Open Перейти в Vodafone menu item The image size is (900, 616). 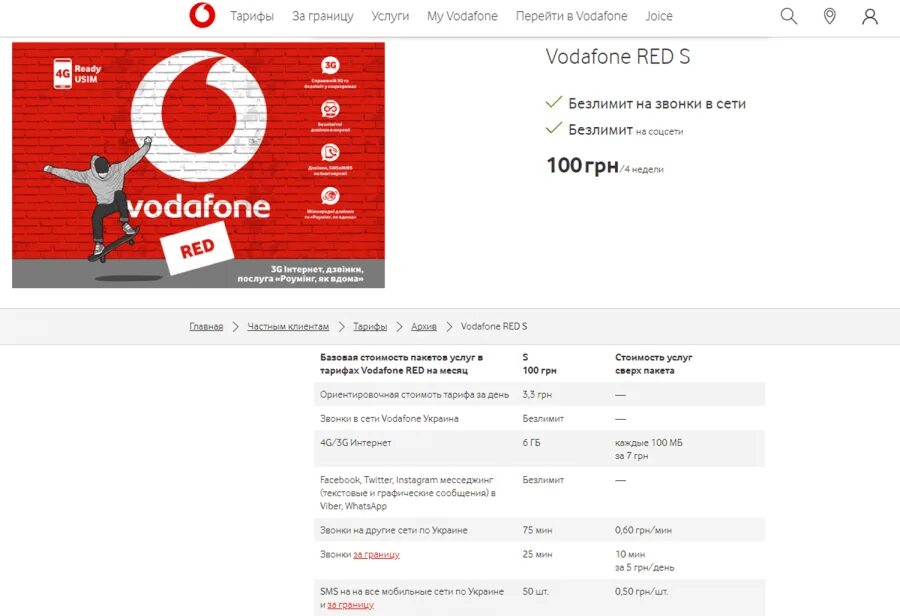coord(571,16)
